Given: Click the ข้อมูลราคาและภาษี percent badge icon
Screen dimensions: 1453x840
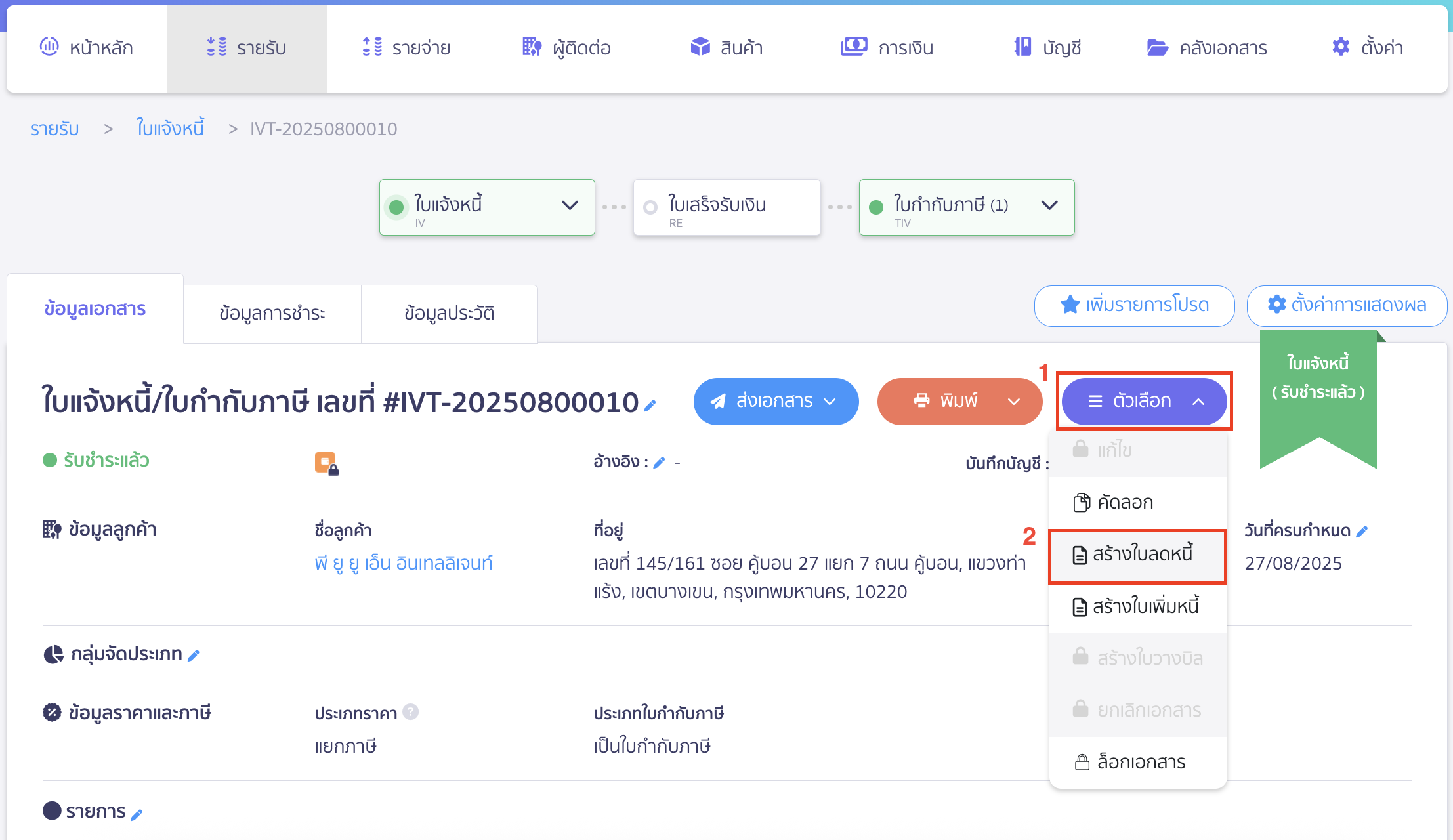Looking at the screenshot, I should [52, 713].
